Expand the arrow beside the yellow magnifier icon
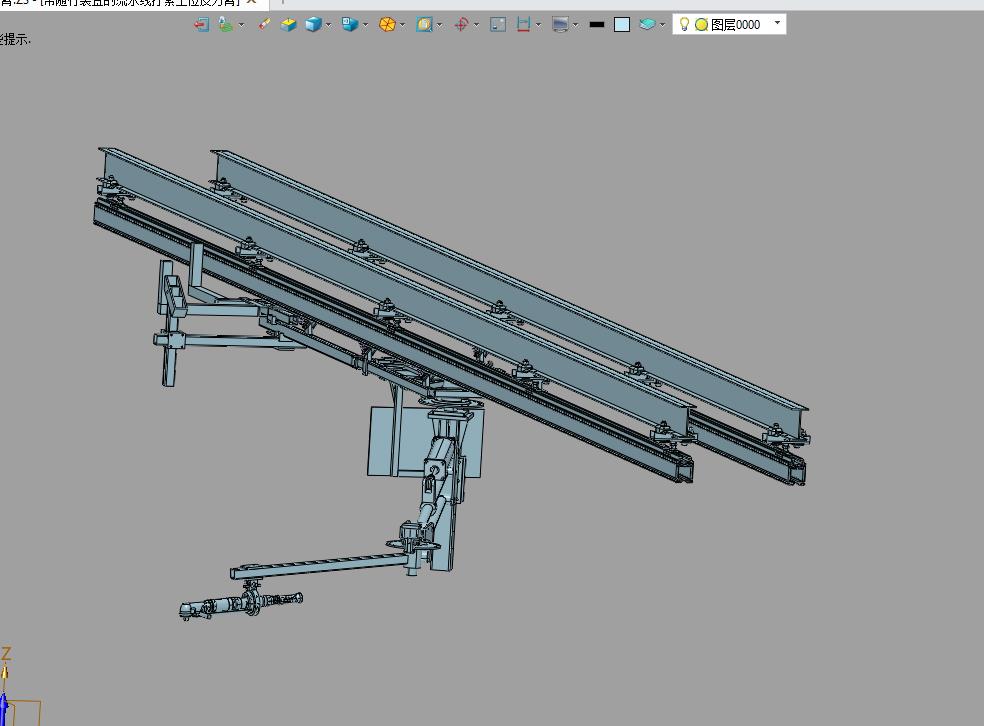The width and height of the screenshot is (984, 726). coord(439,25)
